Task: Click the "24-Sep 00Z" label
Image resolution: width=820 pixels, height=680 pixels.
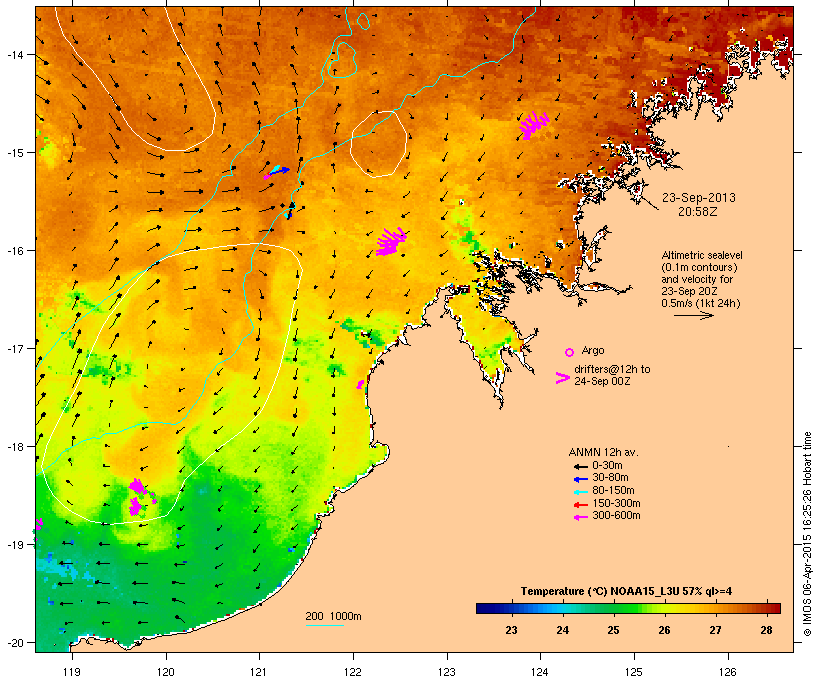Action: (602, 381)
